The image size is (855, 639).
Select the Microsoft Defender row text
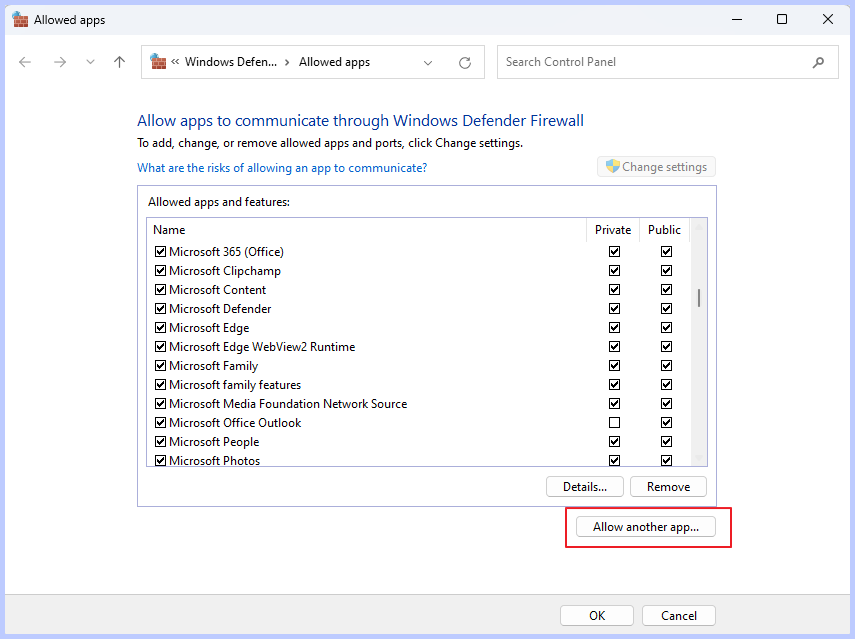220,309
